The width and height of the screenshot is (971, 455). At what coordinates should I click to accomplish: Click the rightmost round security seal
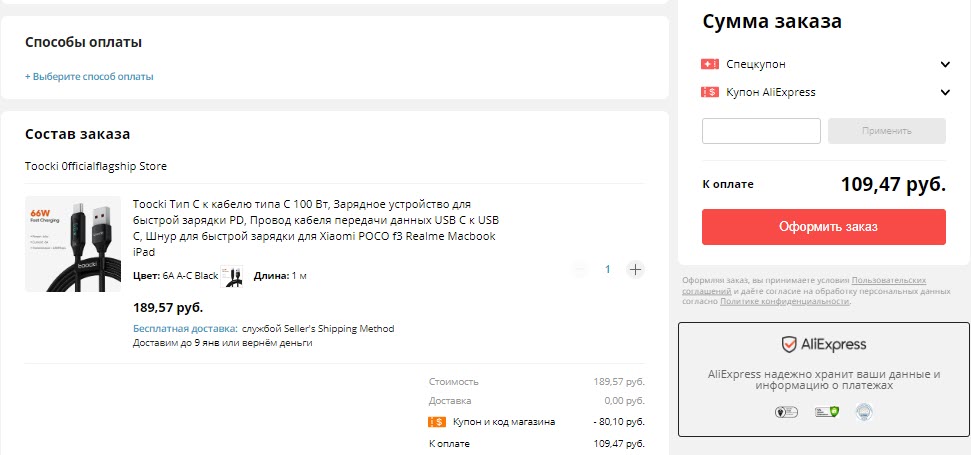pos(863,411)
